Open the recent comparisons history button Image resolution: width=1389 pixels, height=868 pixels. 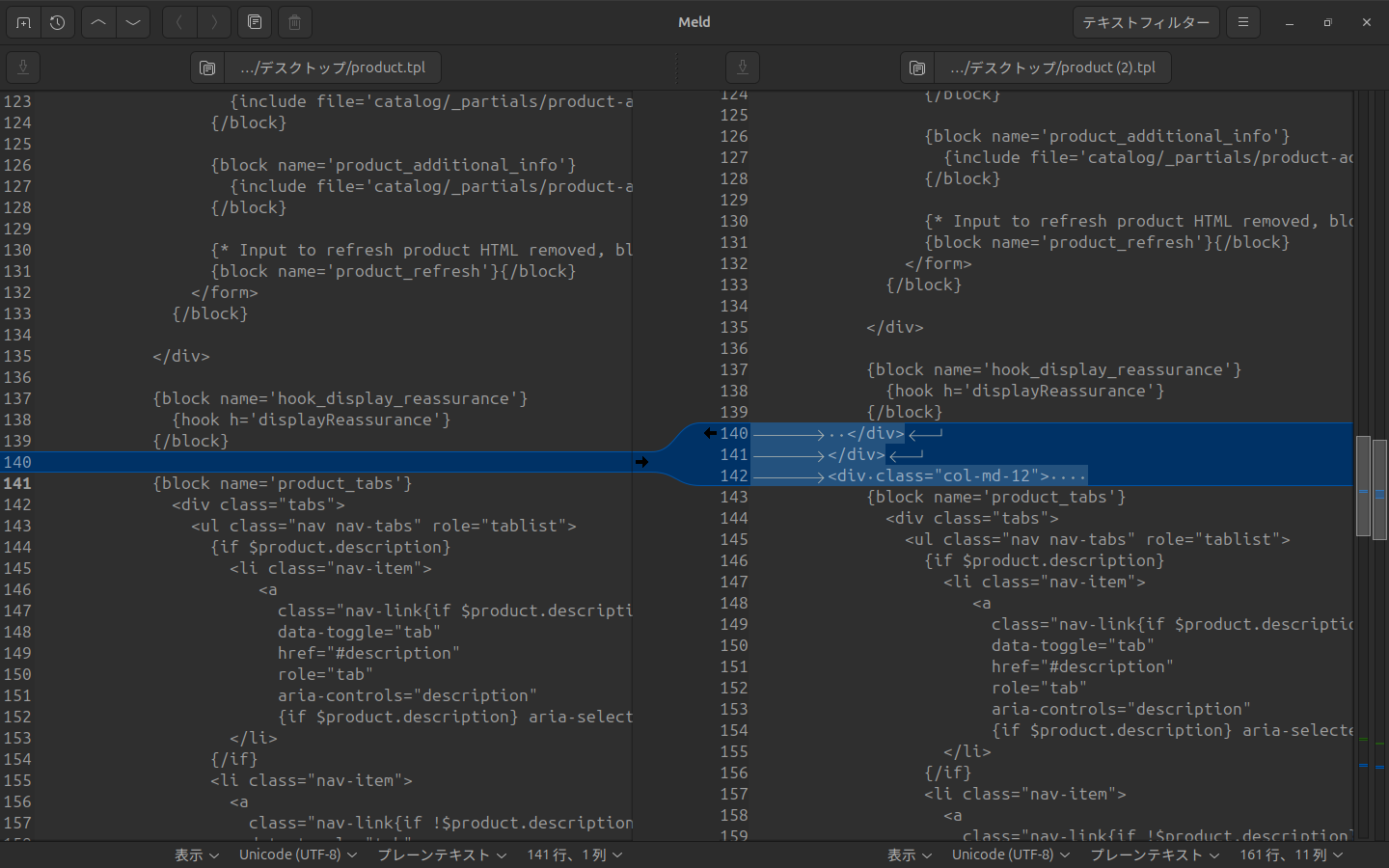click(58, 22)
